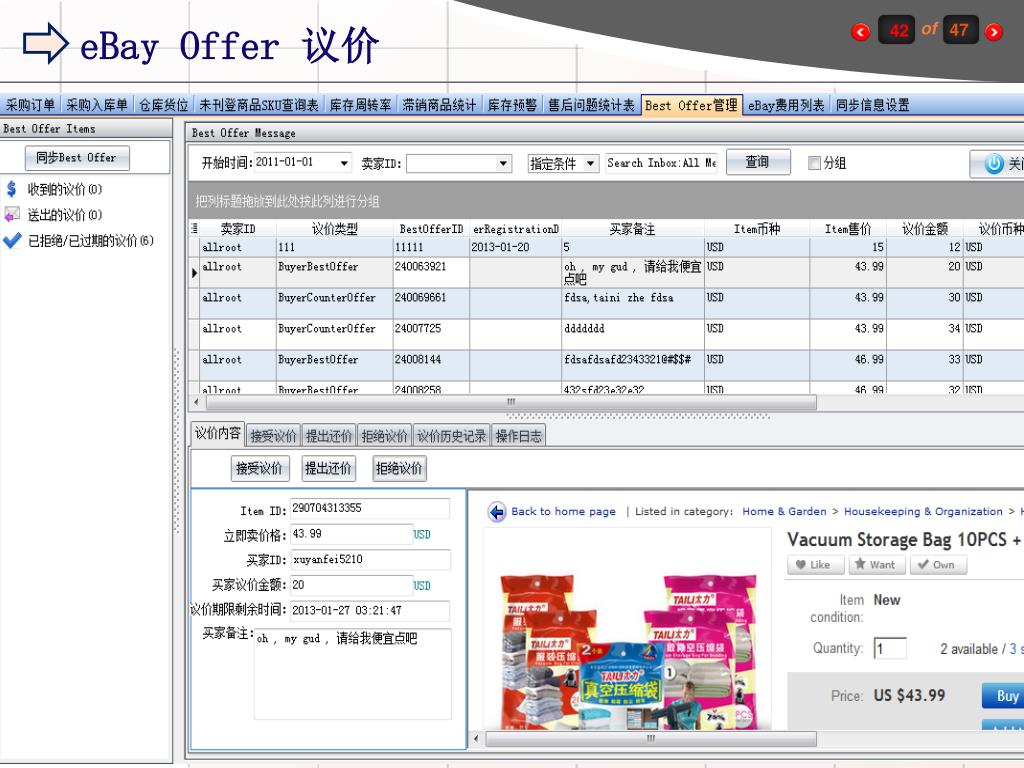This screenshot has height=768, width=1024.
Task: Go to previous slide with red arrow
Action: [861, 31]
